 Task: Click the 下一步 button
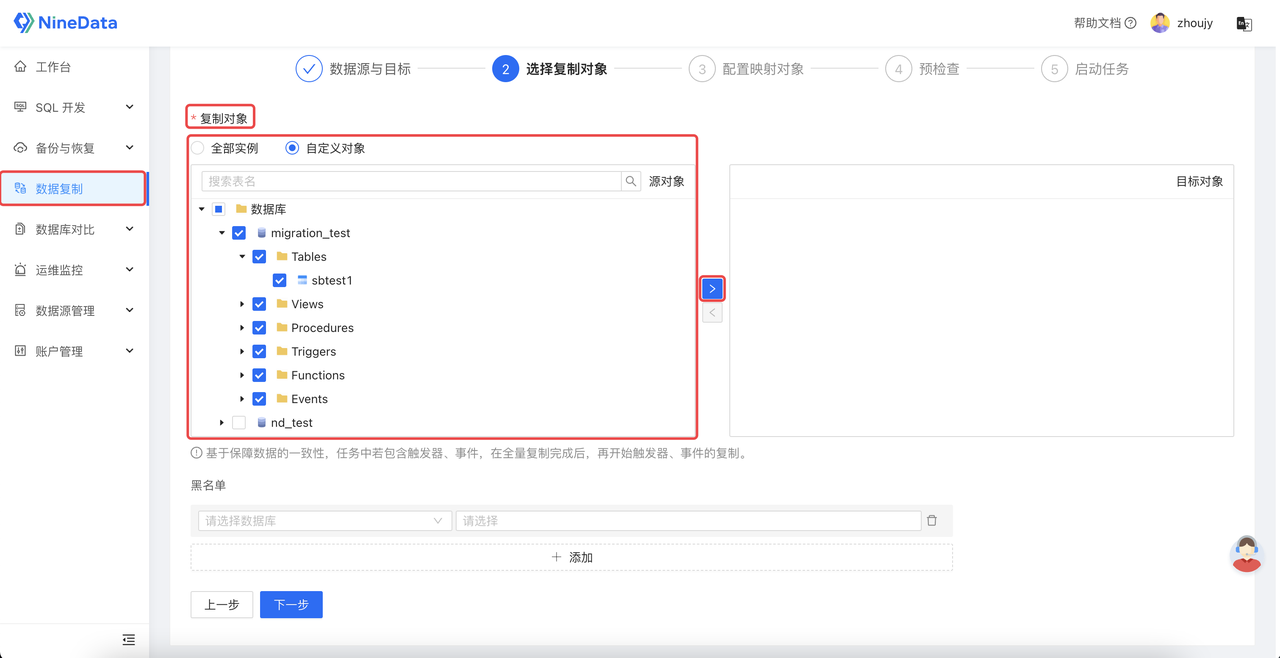tap(291, 605)
